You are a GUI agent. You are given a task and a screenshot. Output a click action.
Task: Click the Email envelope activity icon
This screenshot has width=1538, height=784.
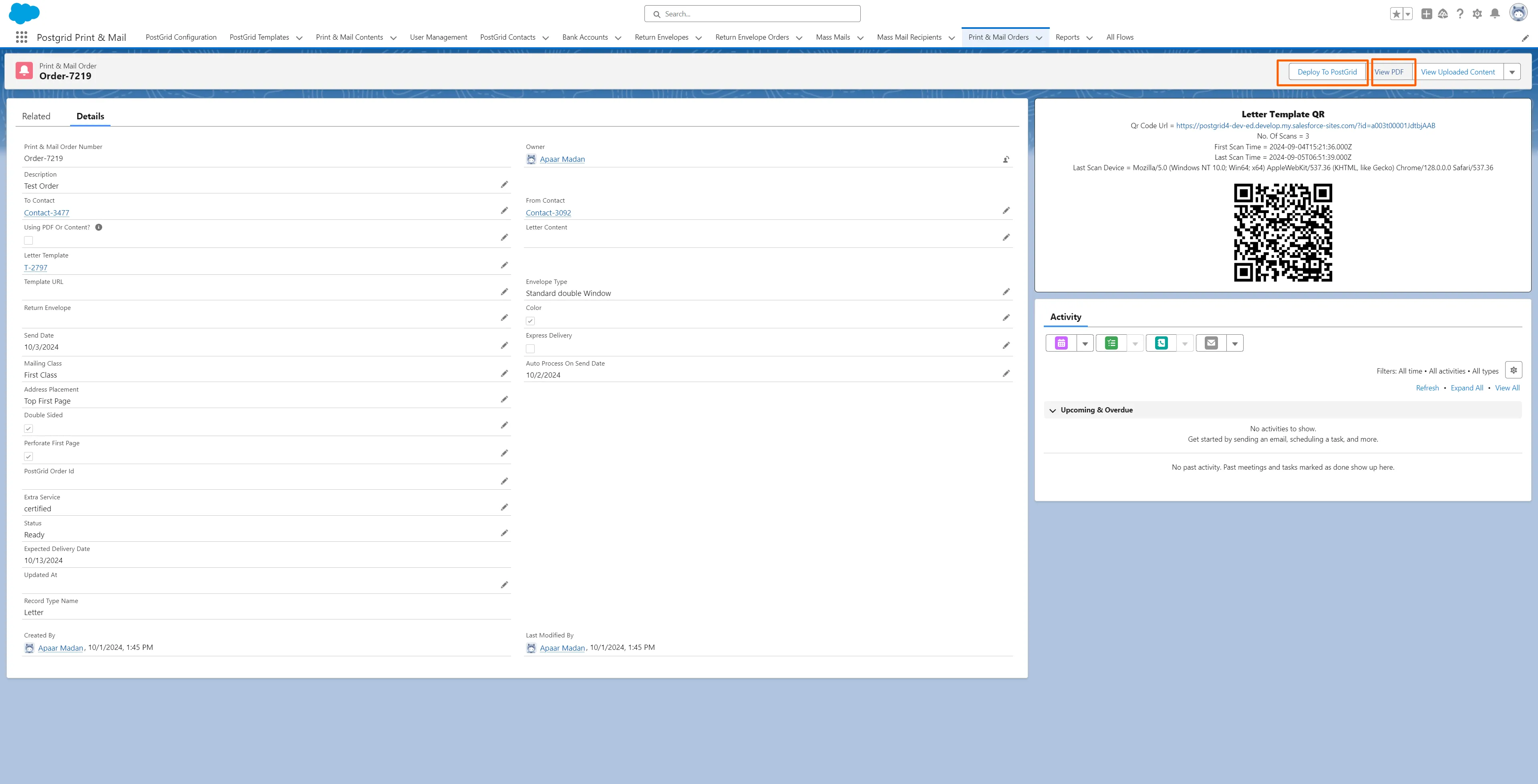pos(1211,343)
